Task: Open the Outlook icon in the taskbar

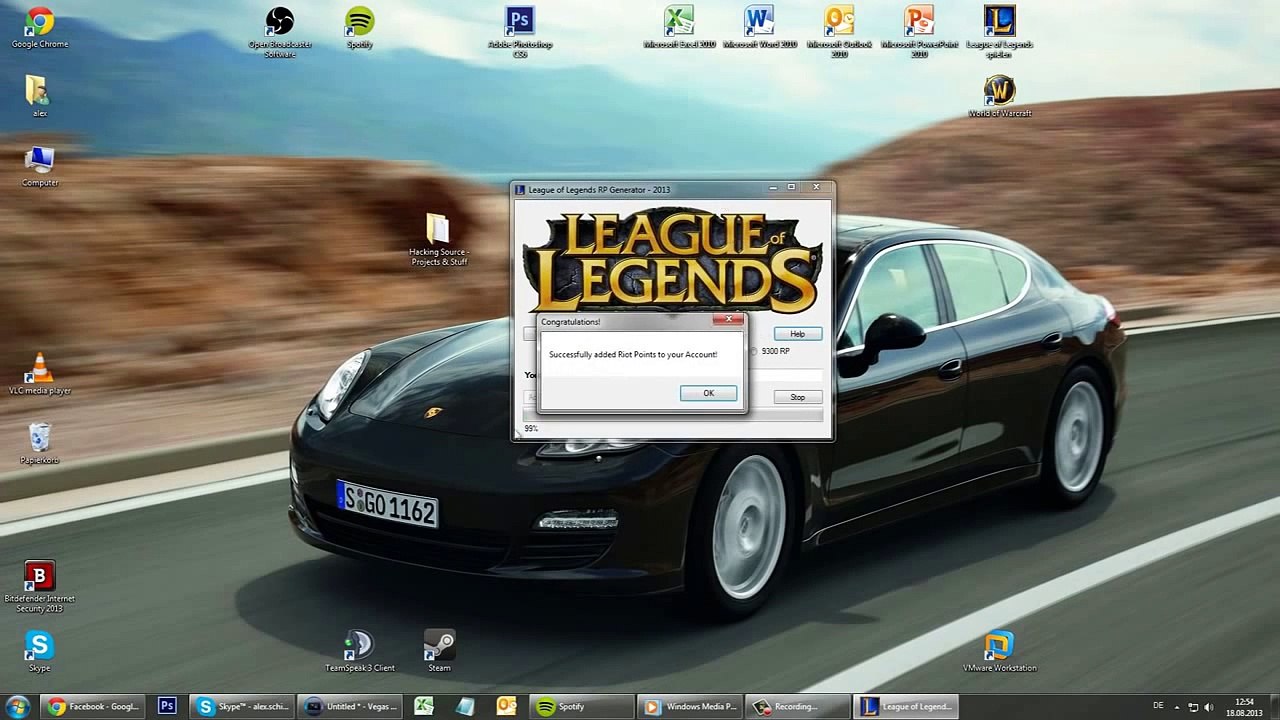Action: [x=506, y=707]
